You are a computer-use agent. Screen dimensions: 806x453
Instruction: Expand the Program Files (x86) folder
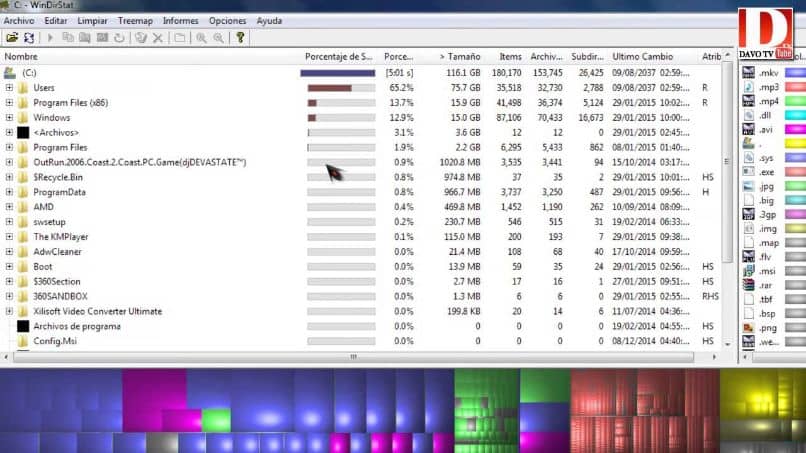[x=9, y=103]
